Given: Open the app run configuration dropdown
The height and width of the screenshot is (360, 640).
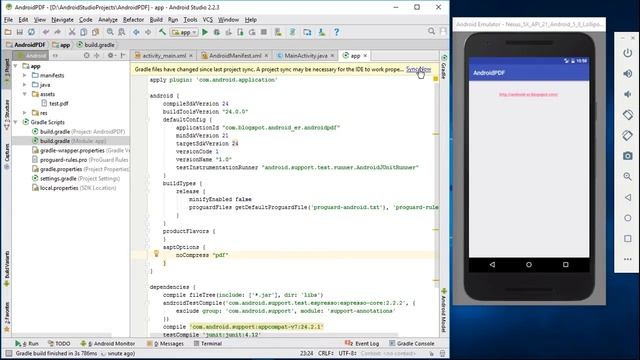Looking at the screenshot, I should pos(185,32).
